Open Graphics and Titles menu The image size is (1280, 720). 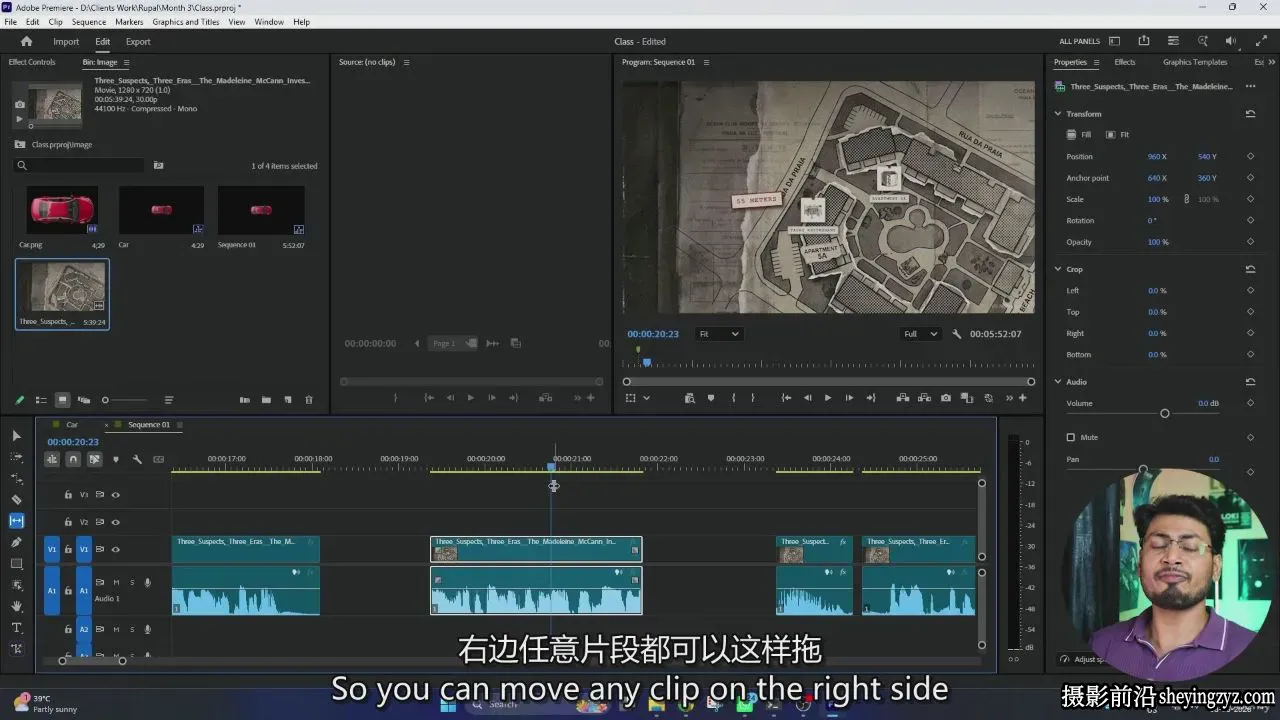pos(186,22)
